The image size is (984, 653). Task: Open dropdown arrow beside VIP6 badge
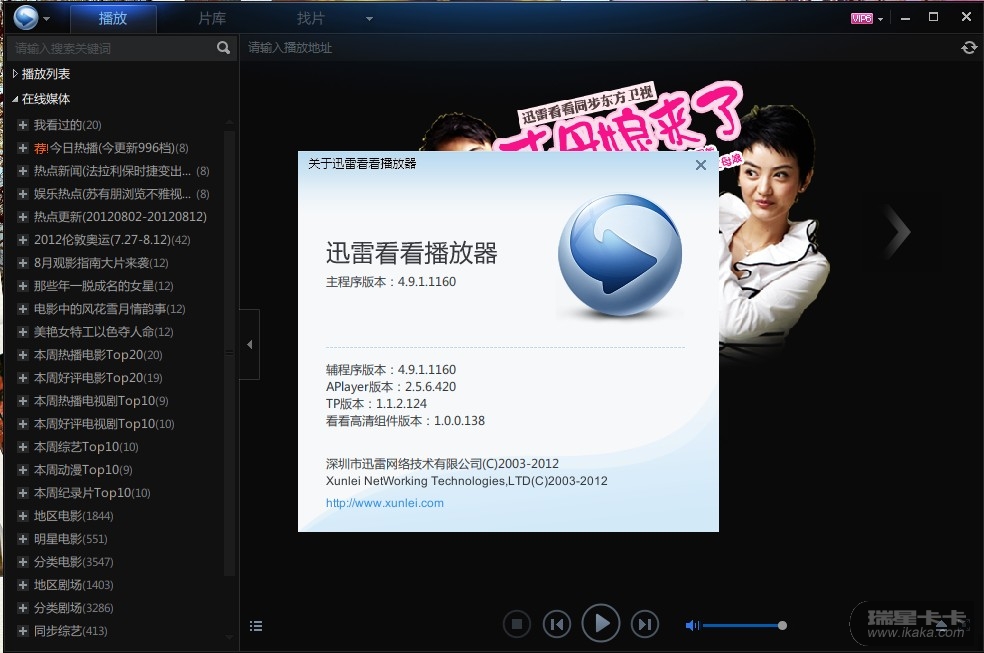(880, 19)
